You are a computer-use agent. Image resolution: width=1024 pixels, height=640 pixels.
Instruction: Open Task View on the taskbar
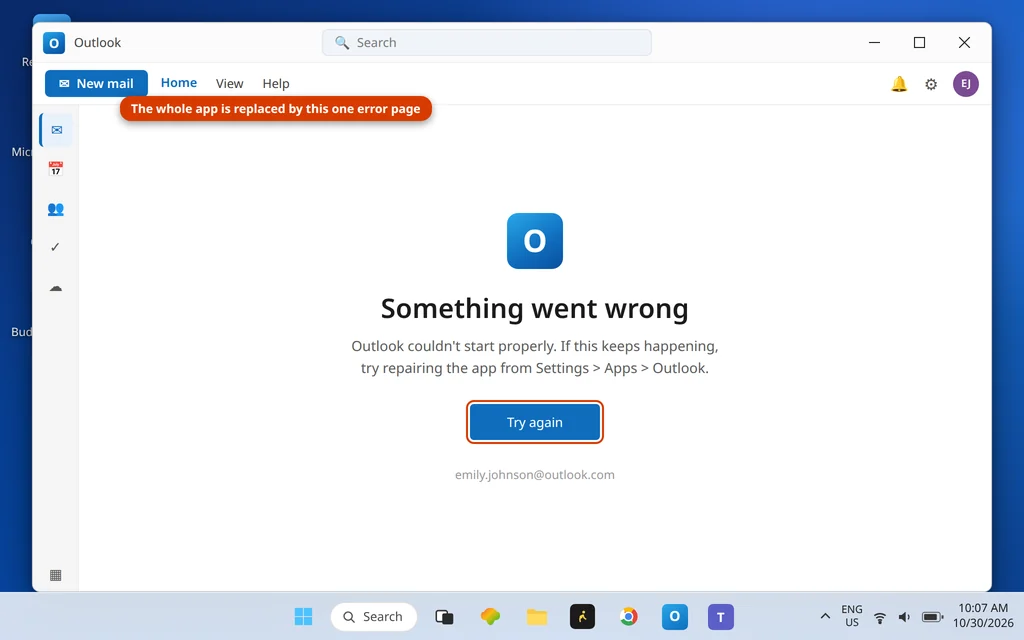444,616
